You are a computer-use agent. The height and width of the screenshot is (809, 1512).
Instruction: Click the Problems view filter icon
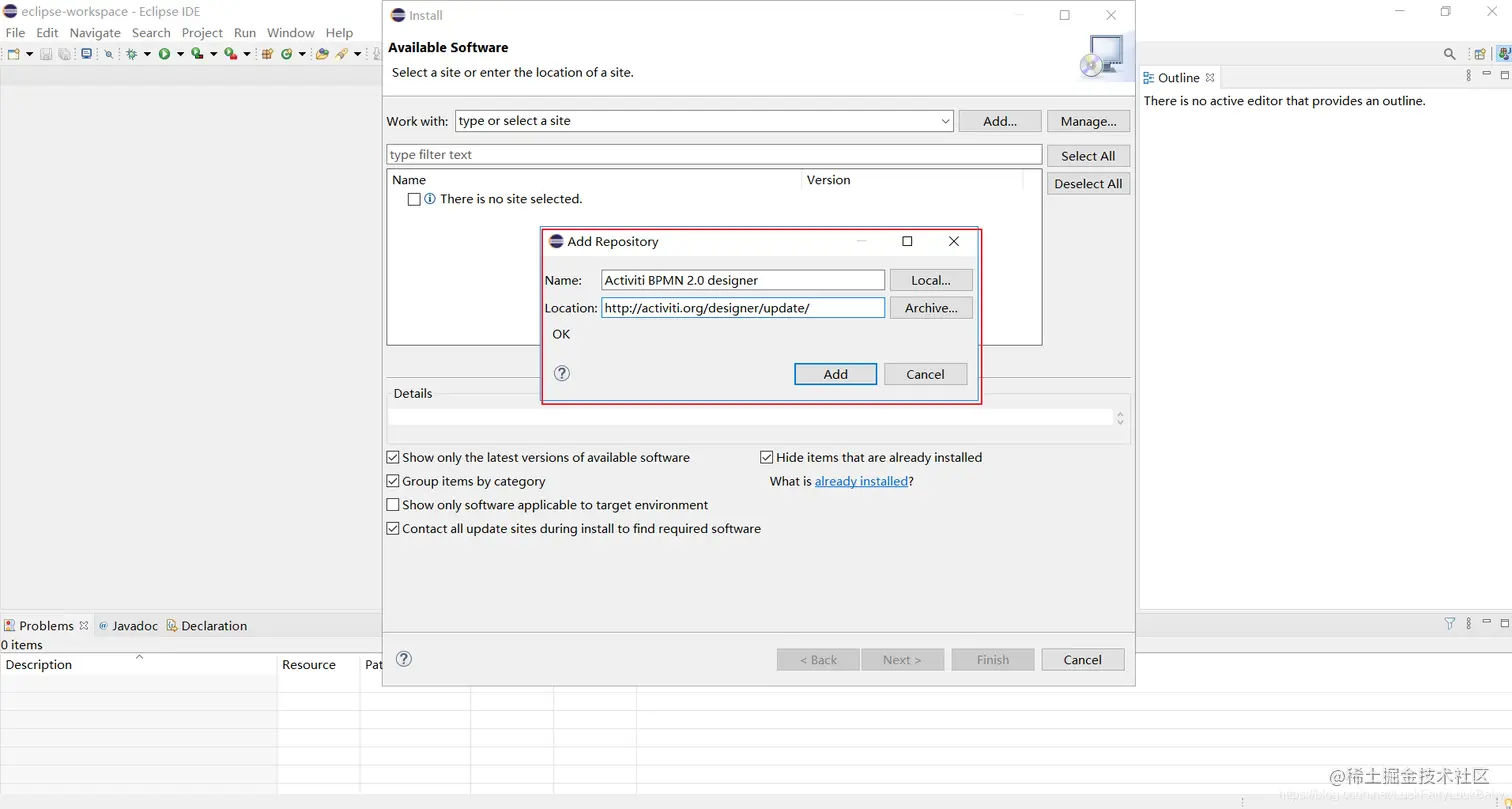click(x=1450, y=623)
